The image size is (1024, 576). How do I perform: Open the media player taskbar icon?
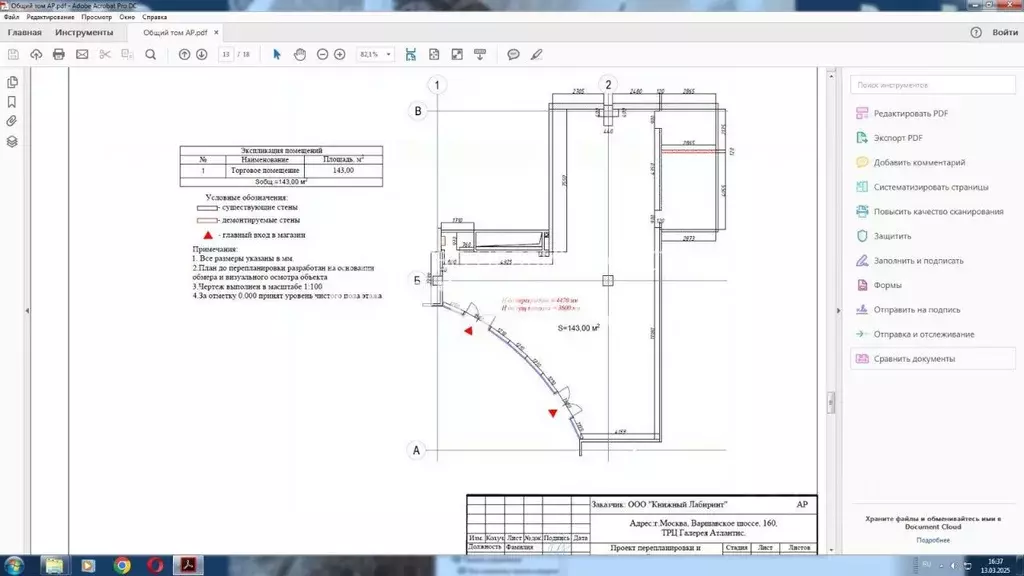pyautogui.click(x=88, y=565)
